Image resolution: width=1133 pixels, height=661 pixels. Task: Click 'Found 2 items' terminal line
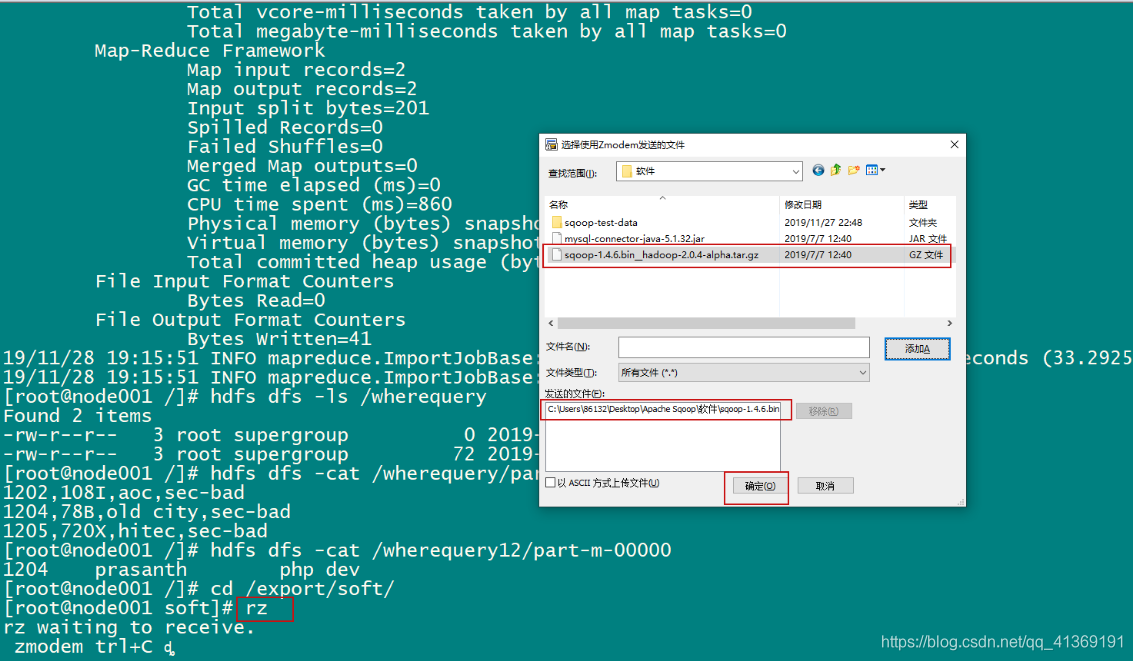click(77, 416)
